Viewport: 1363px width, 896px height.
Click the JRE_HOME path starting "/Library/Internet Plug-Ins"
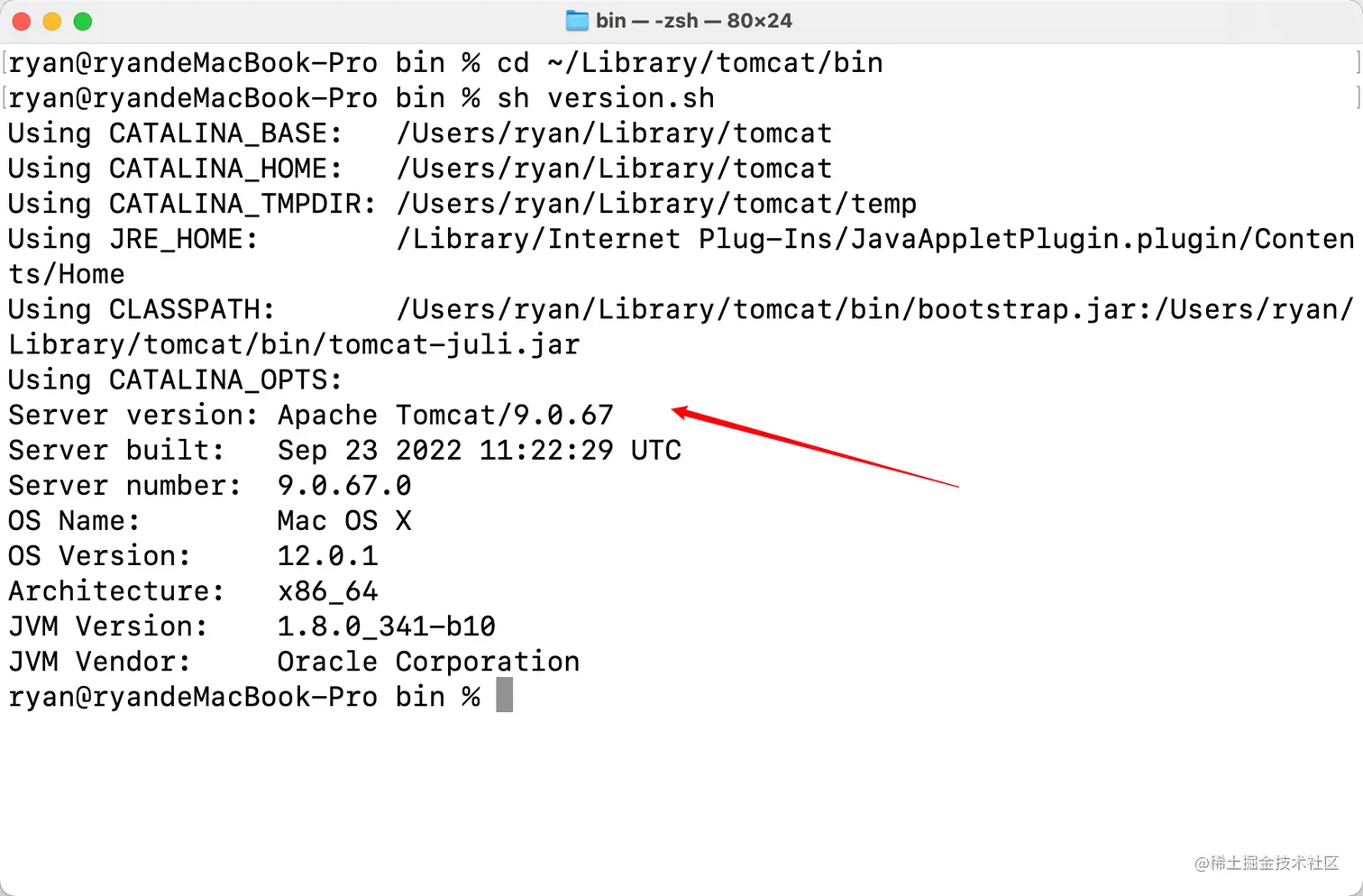pyautogui.click(x=875, y=239)
